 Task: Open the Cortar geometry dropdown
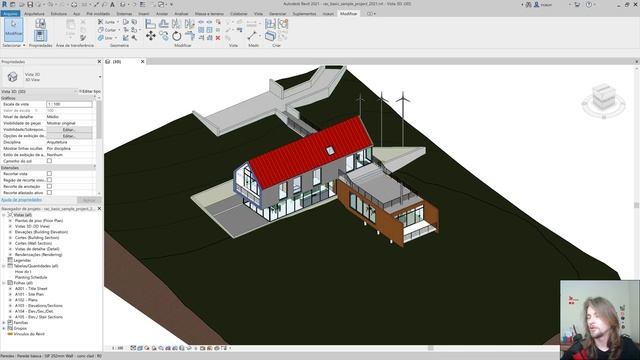coord(119,30)
